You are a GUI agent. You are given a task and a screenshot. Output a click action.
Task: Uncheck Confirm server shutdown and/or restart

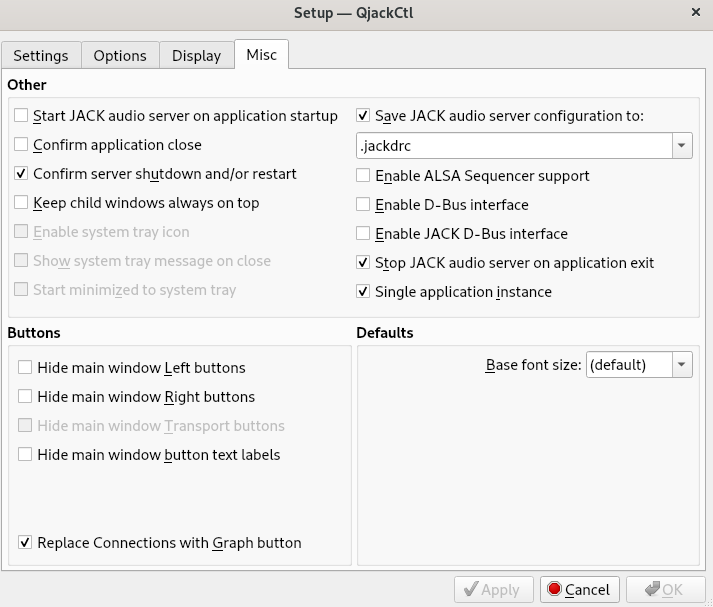22,174
